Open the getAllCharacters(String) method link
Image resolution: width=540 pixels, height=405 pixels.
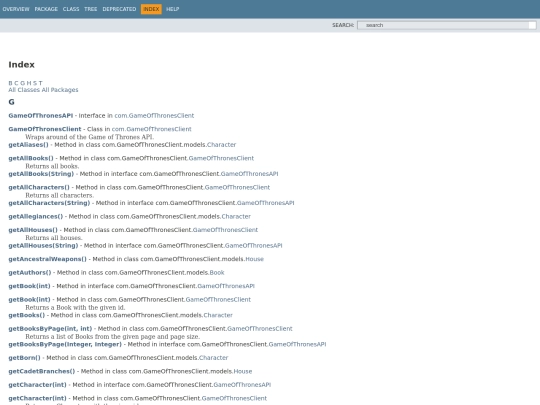pos(49,203)
